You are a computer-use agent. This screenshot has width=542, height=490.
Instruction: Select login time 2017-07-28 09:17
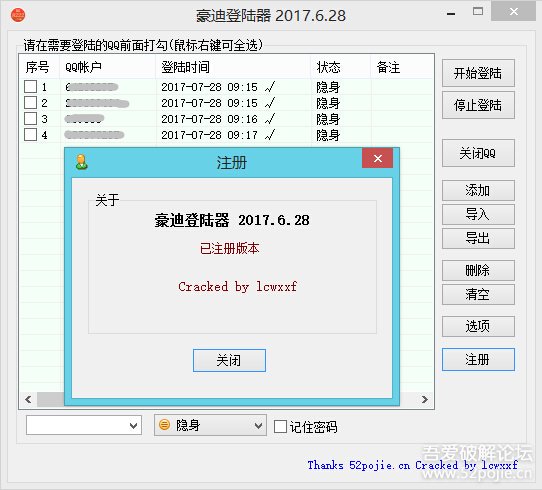[209, 135]
